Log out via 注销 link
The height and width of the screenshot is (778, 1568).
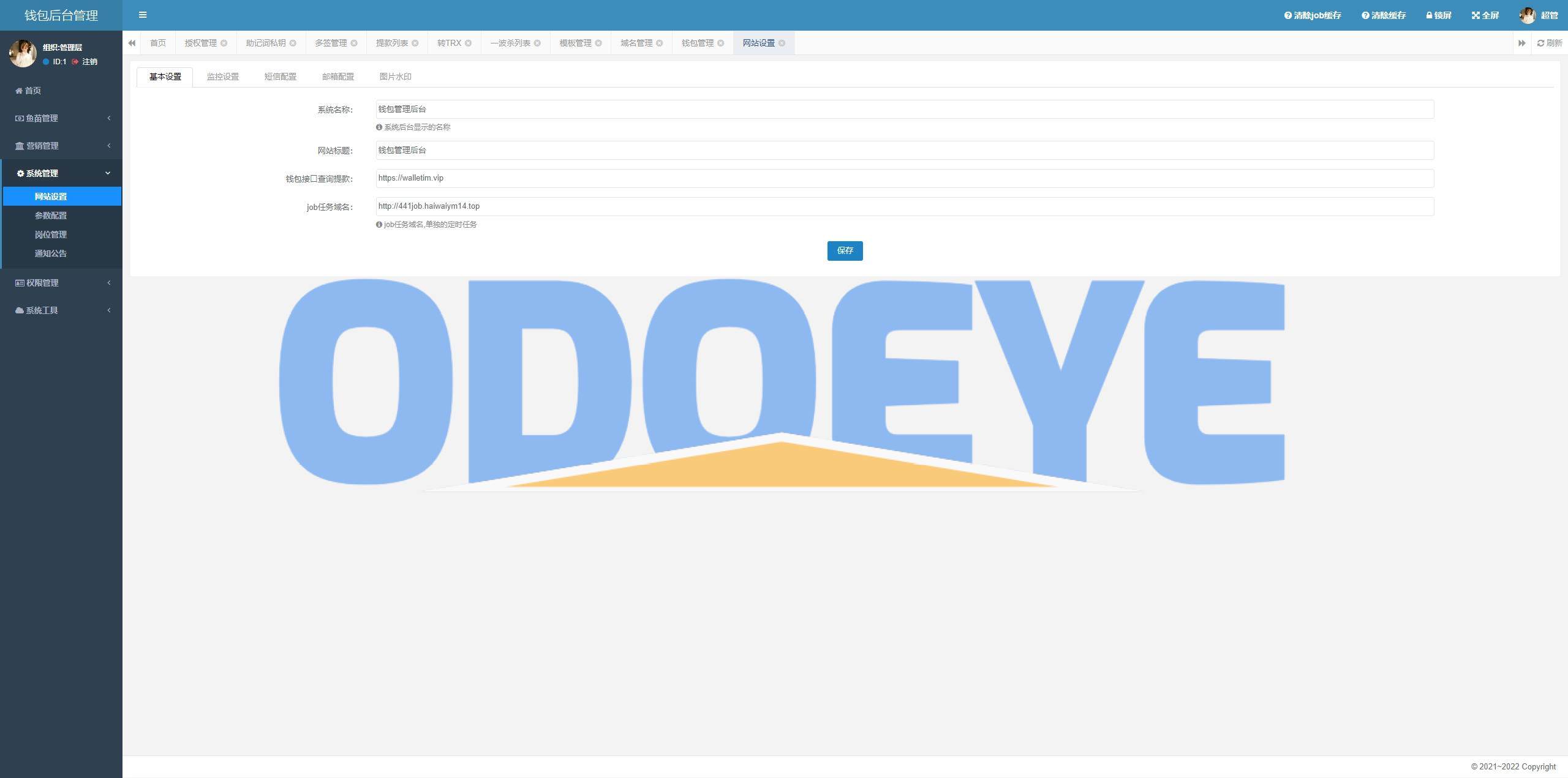tap(85, 62)
